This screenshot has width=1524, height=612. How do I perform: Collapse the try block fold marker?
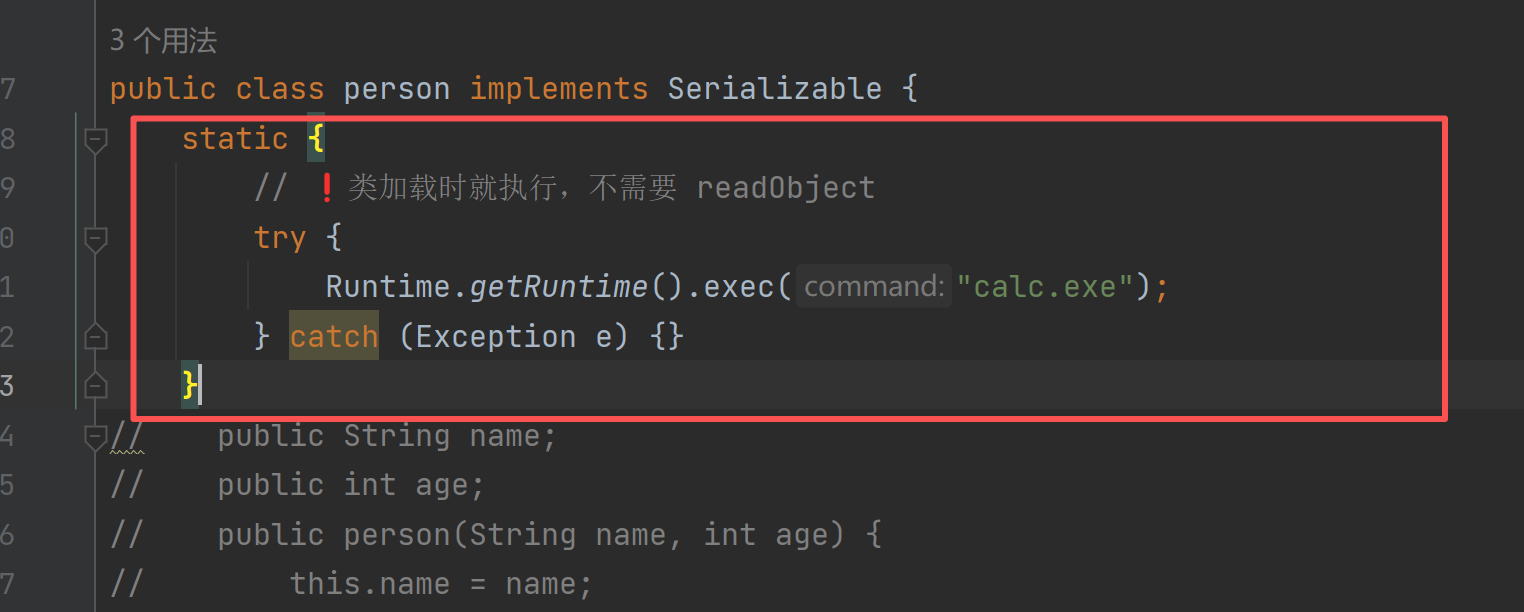(96, 238)
